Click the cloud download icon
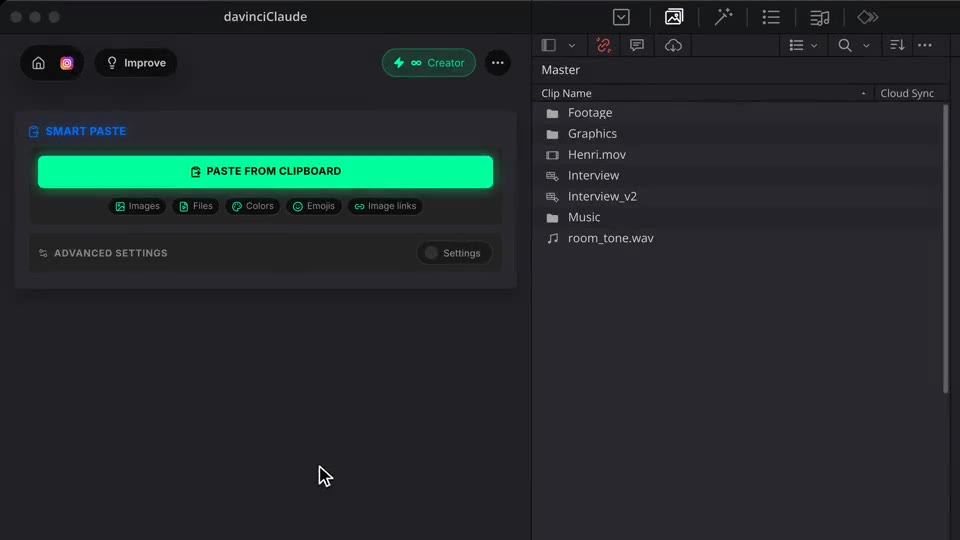 (x=673, y=45)
